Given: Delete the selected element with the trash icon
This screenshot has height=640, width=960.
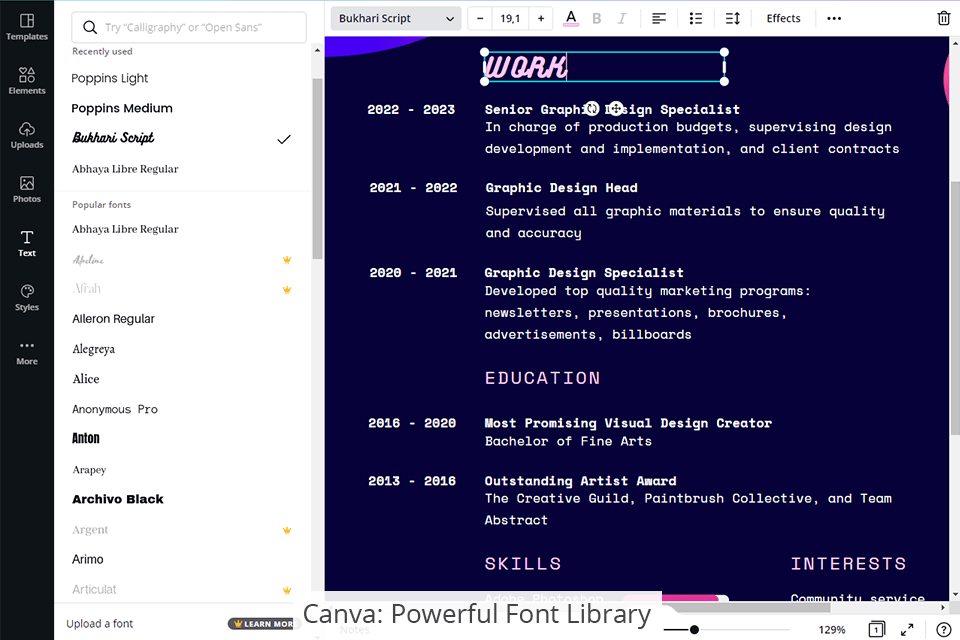Looking at the screenshot, I should coord(943,18).
